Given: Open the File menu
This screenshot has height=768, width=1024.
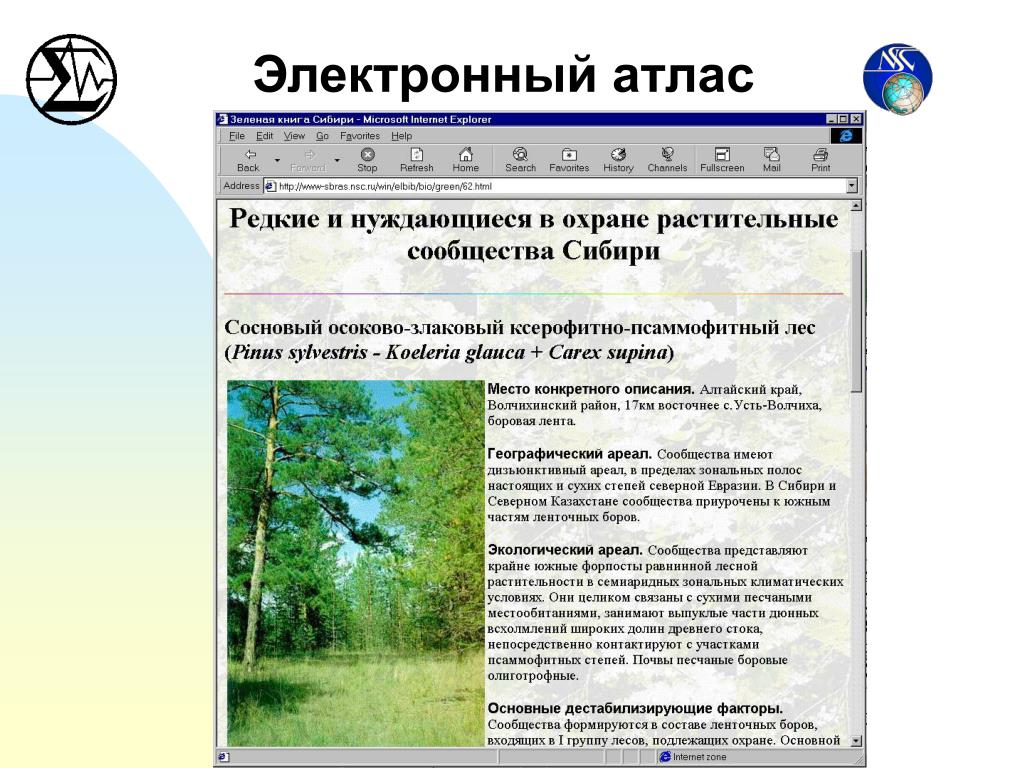Looking at the screenshot, I should coord(236,136).
